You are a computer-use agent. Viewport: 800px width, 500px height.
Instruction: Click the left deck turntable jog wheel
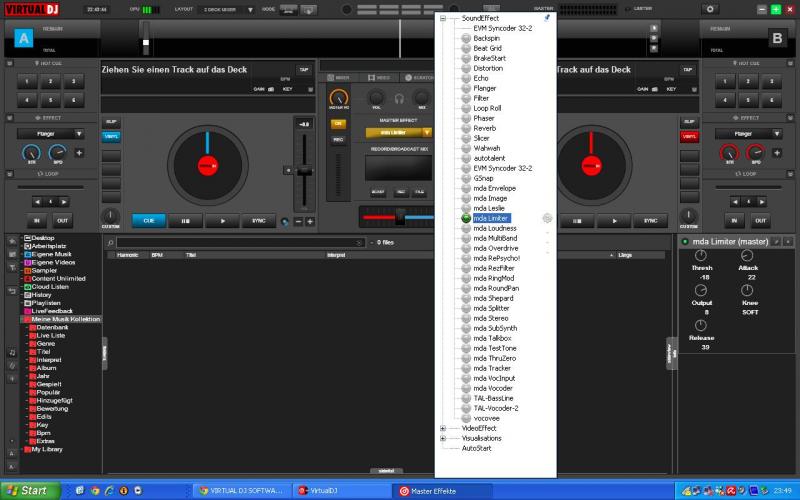[208, 165]
